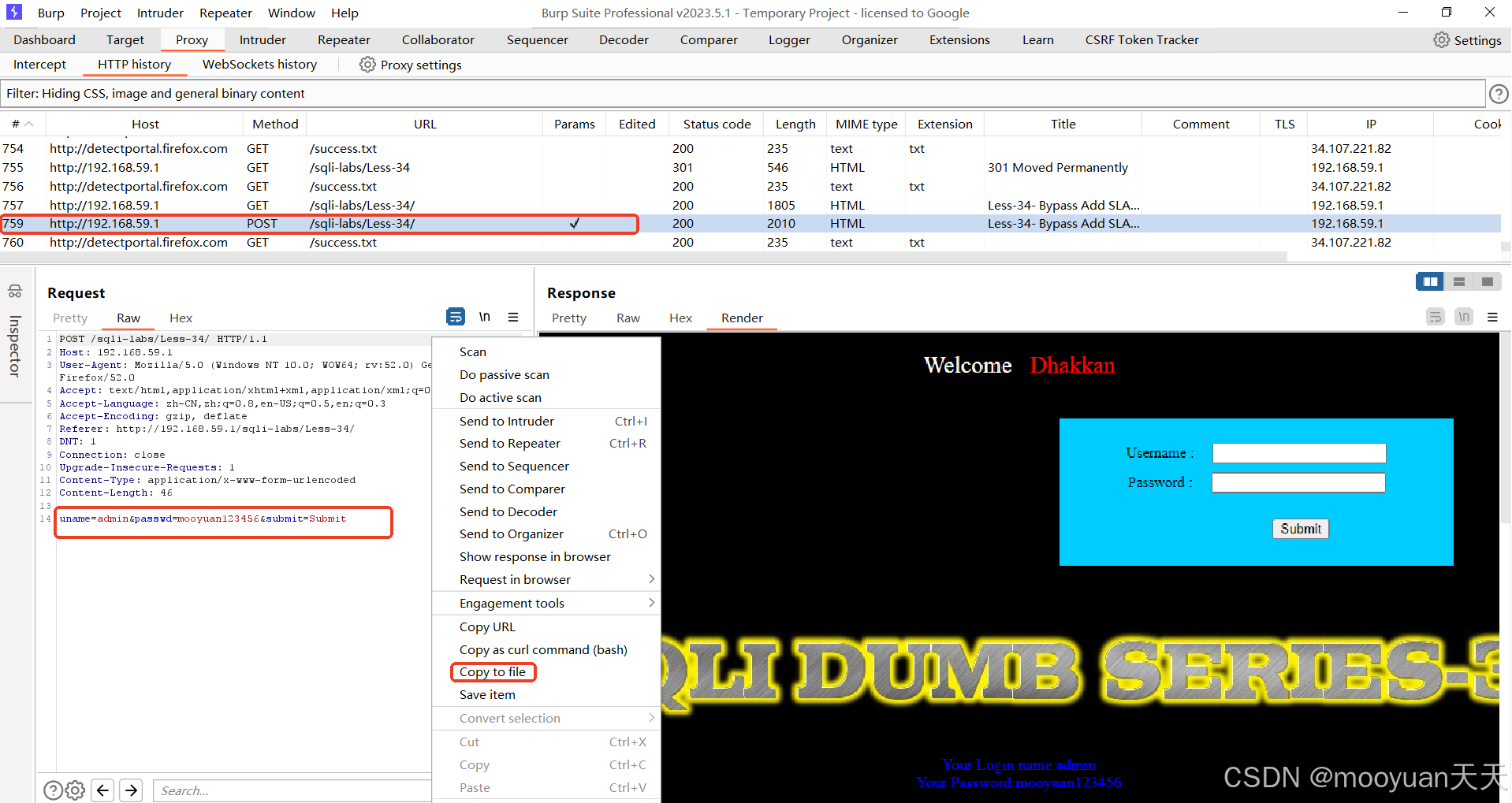Sort history by the # column

22,124
